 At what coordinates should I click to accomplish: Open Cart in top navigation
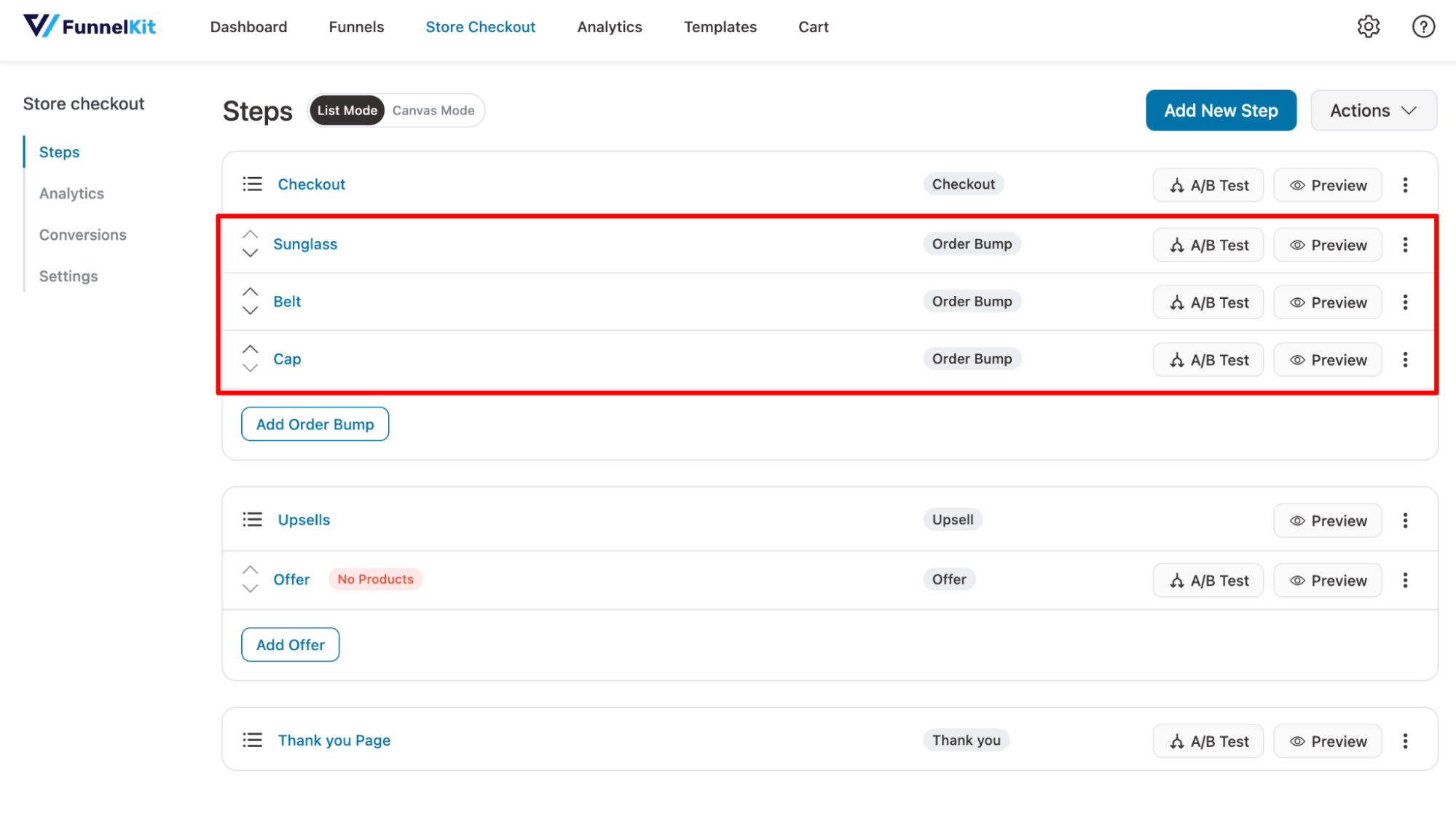[814, 27]
